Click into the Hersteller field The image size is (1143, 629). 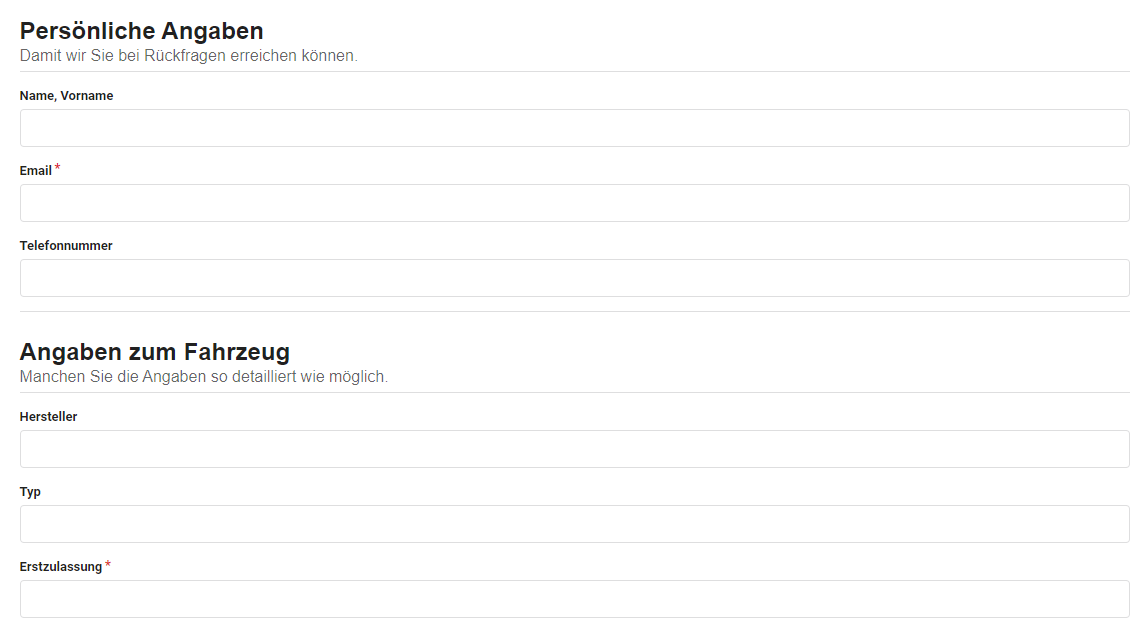(x=574, y=449)
